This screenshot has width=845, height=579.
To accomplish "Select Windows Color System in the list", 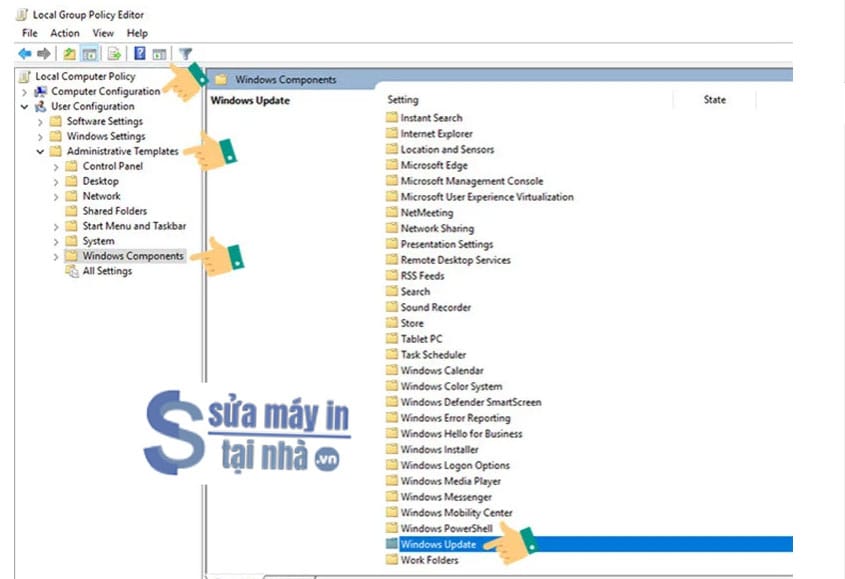I will (x=451, y=386).
